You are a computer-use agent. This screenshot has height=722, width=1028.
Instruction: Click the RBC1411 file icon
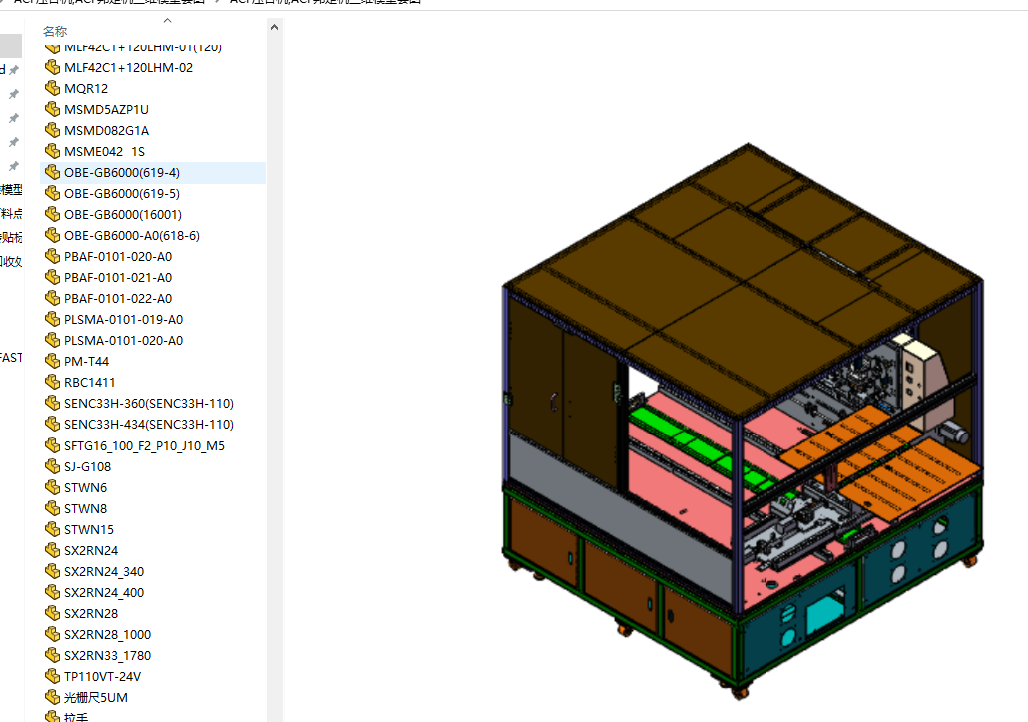(x=52, y=382)
